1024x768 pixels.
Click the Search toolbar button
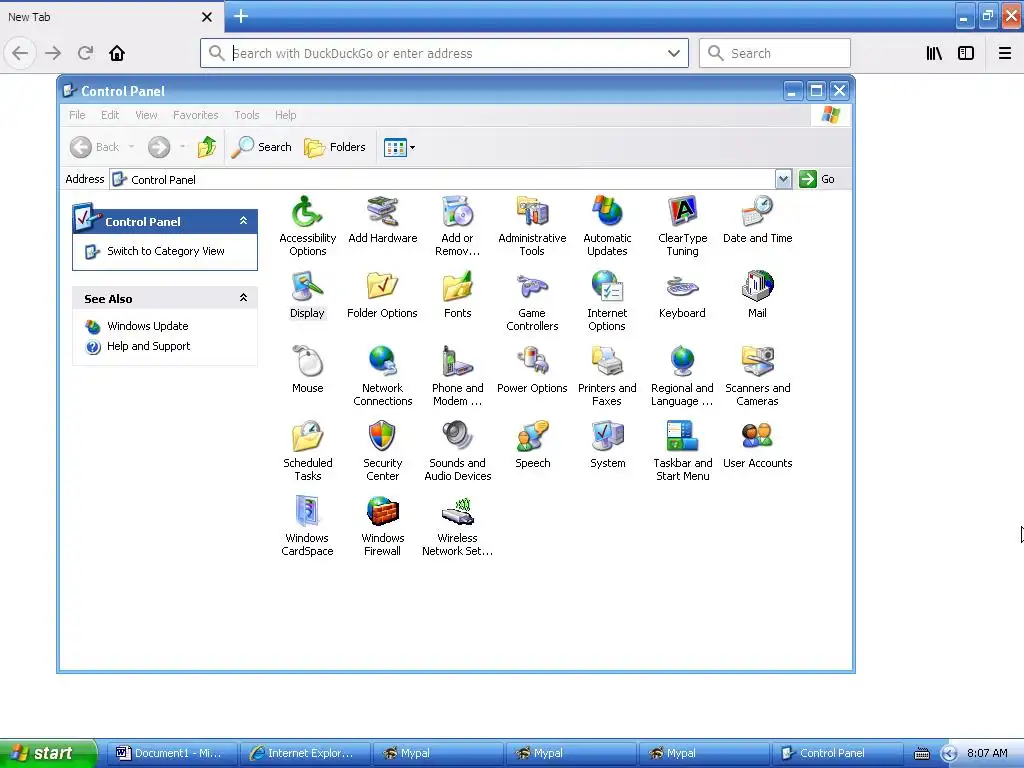click(x=262, y=147)
